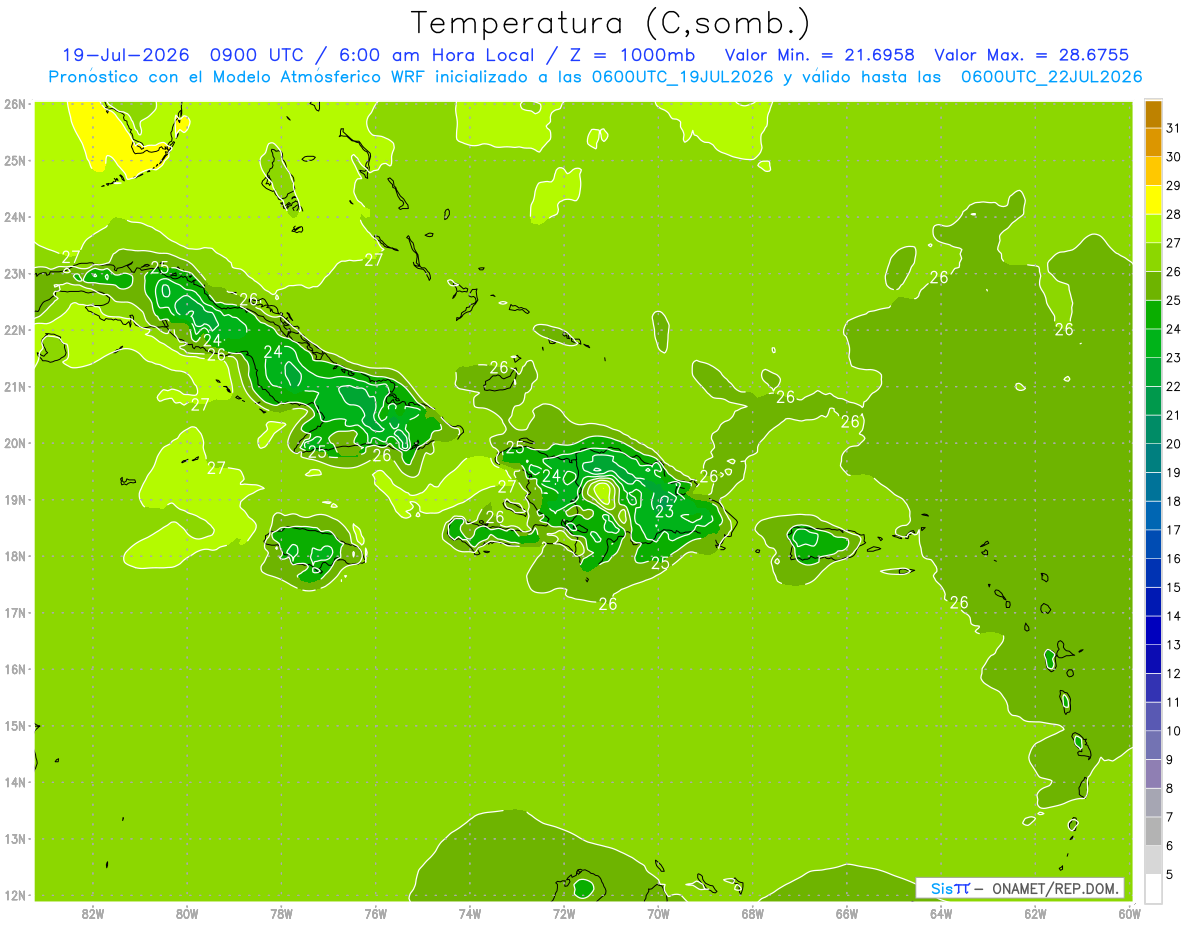Click the '21N' latitude axis label
The width and height of the screenshot is (1200, 927).
pos(14,386)
